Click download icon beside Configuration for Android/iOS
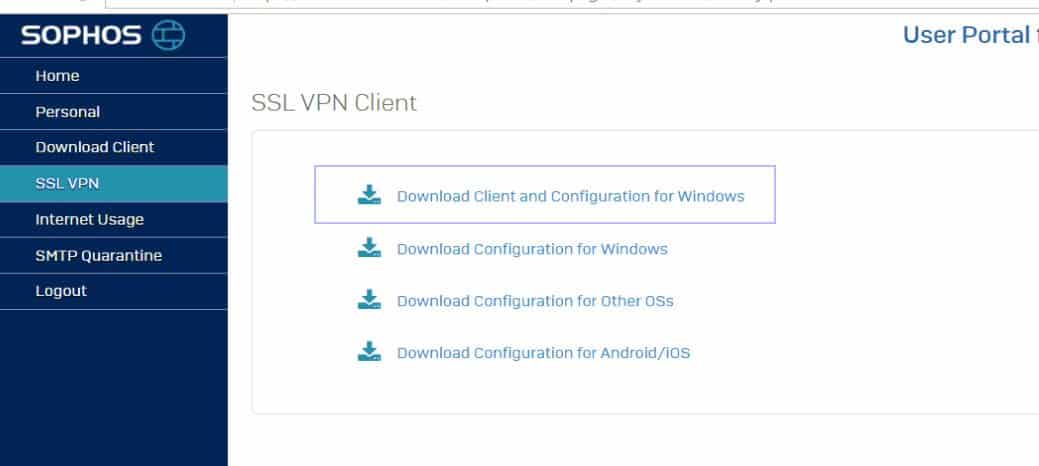Viewport: 1039px width, 466px height. (369, 351)
